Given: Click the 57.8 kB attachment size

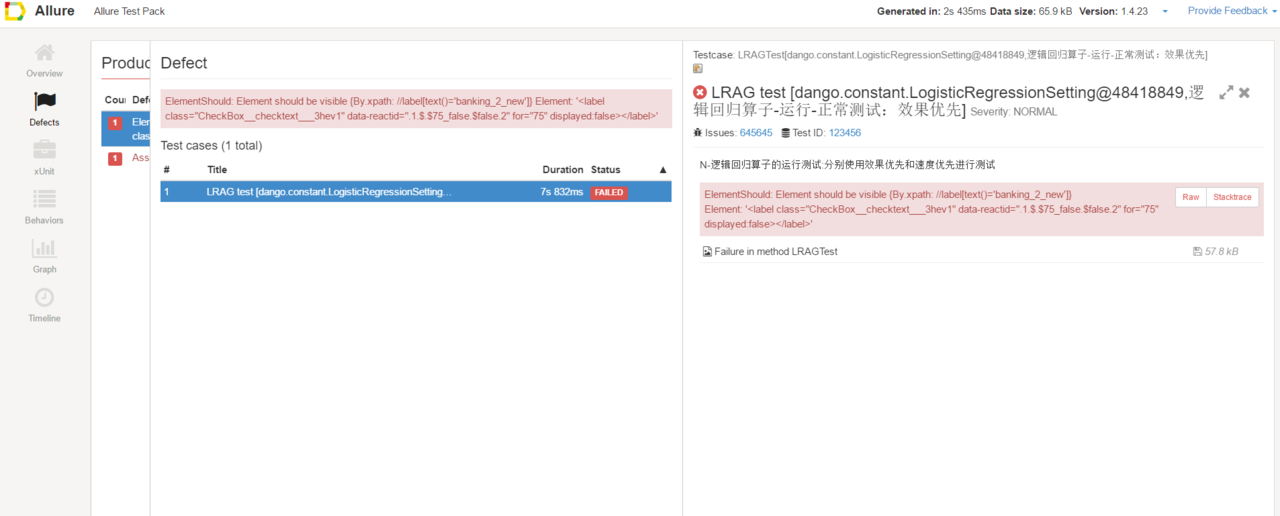Looking at the screenshot, I should 1221,252.
